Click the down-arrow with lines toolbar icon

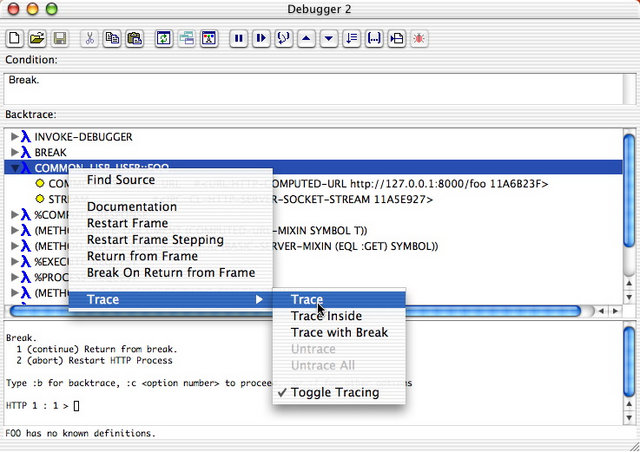[x=351, y=39]
